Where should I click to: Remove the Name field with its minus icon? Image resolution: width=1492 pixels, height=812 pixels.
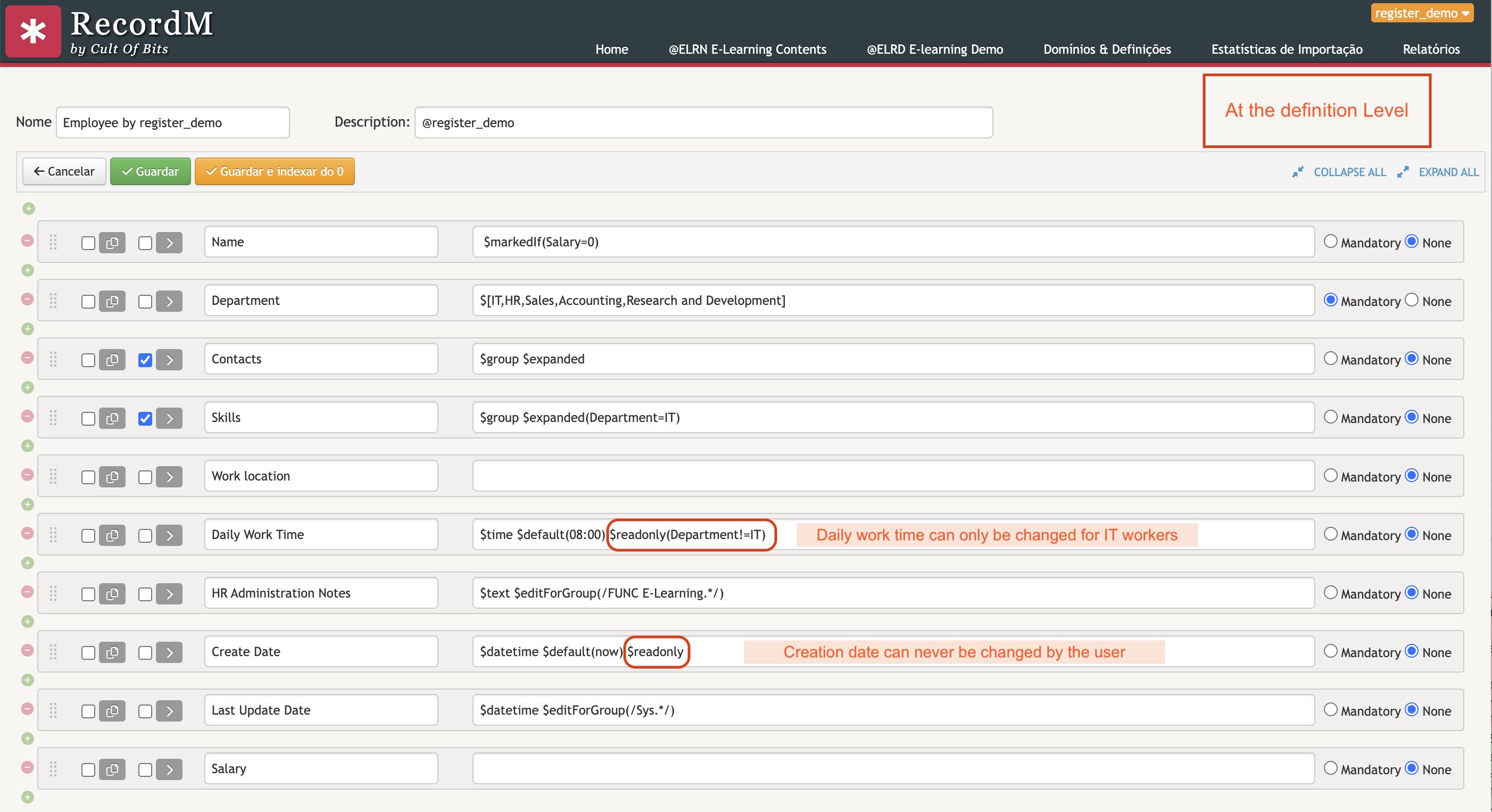pos(27,241)
